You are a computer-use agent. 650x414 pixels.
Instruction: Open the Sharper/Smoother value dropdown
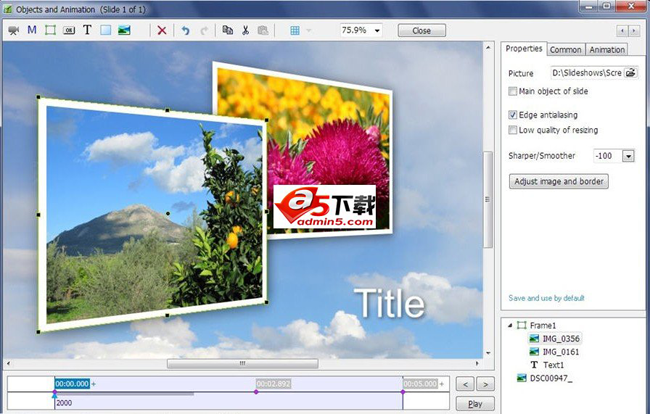pyautogui.click(x=628, y=156)
